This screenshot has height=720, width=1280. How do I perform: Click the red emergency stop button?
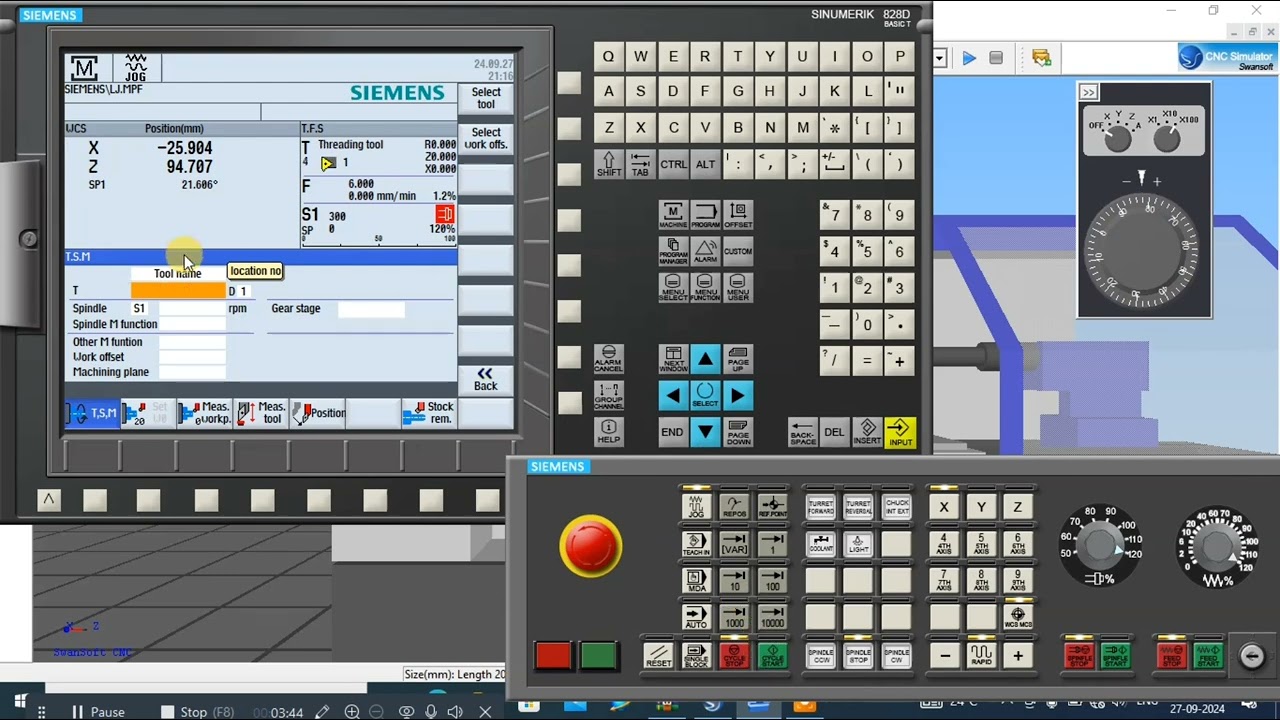pos(591,546)
